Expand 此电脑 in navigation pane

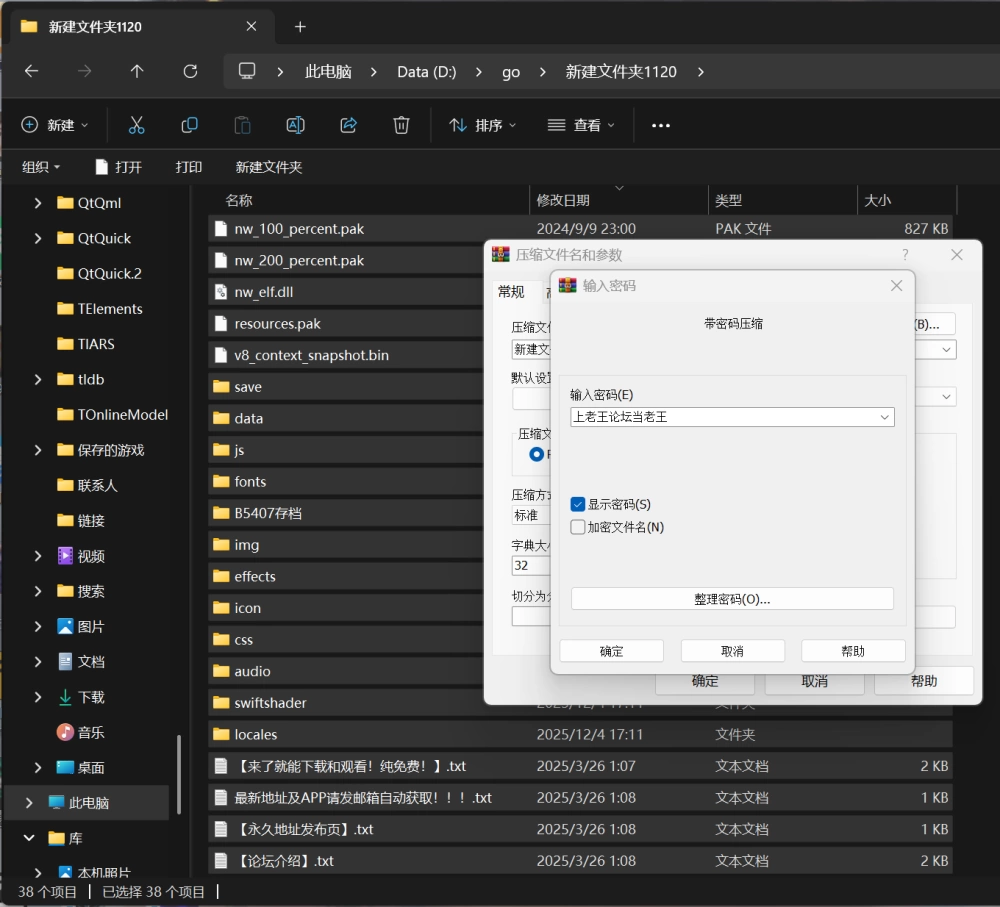pyautogui.click(x=29, y=802)
